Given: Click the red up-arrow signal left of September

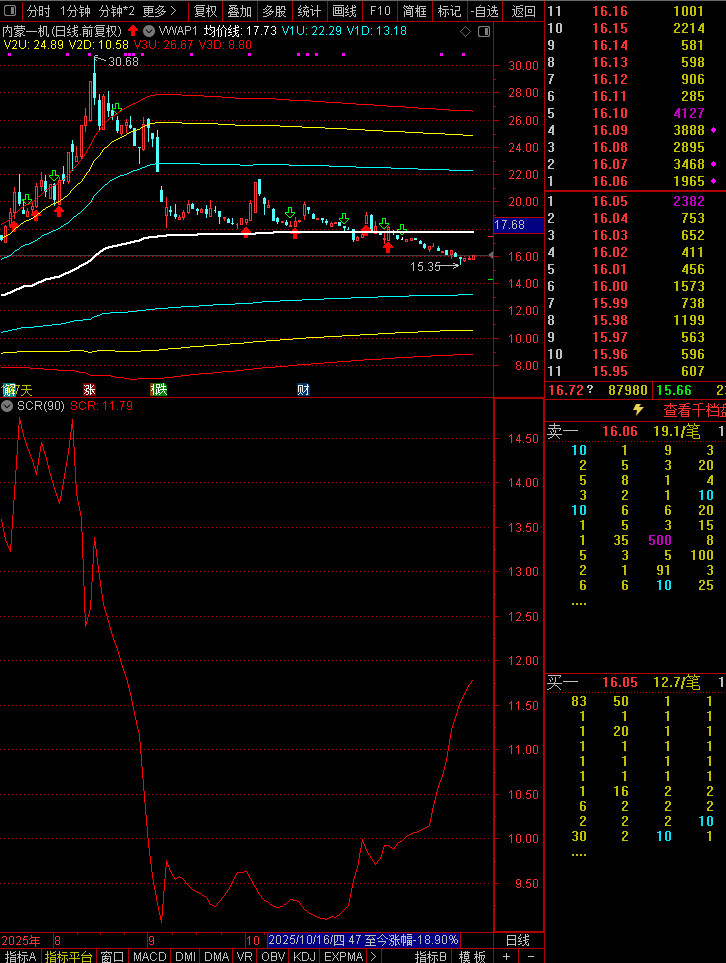Looking at the screenshot, I should click(59, 211).
